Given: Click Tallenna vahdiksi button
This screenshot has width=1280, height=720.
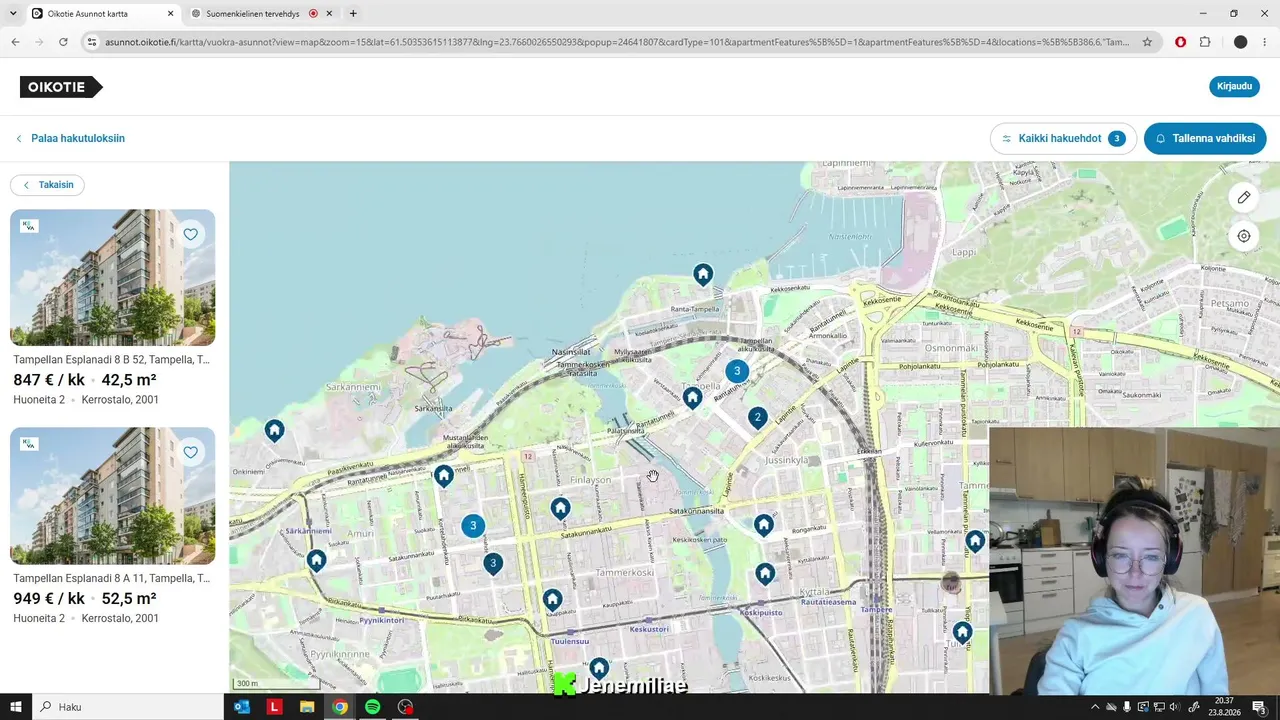Looking at the screenshot, I should tap(1205, 139).
